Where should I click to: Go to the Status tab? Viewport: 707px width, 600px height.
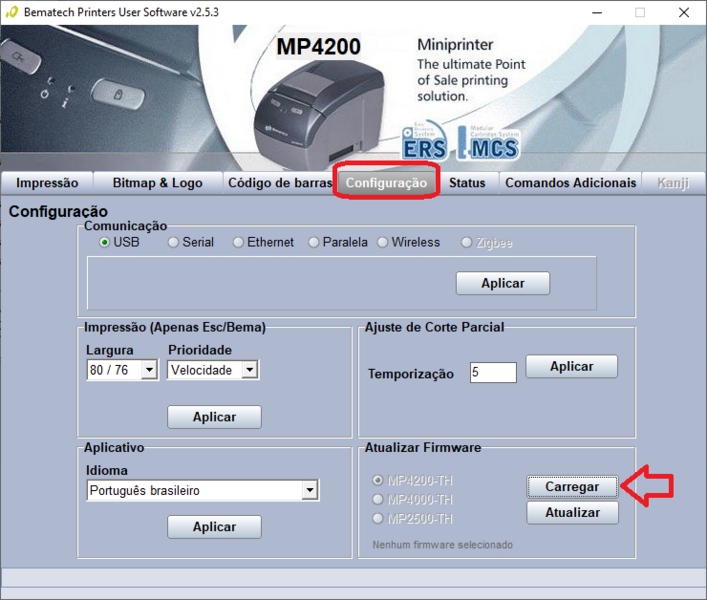467,183
